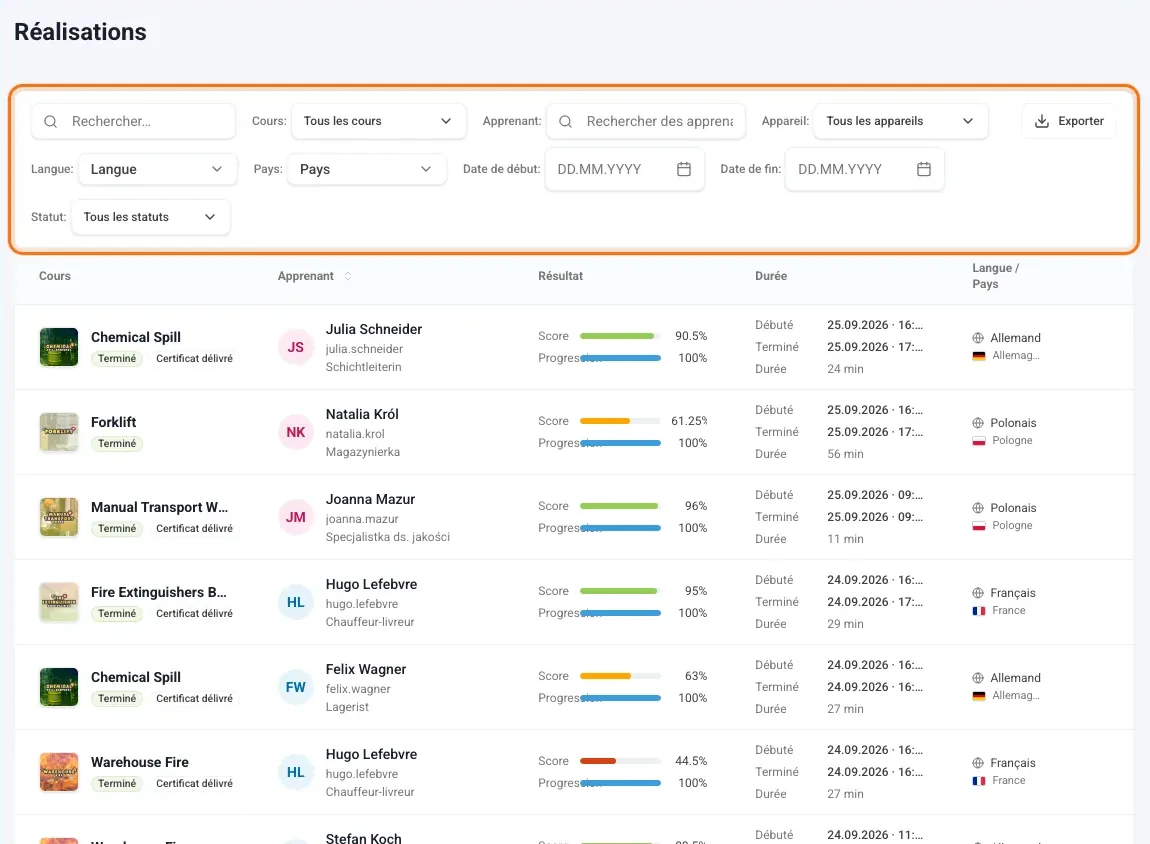The image size is (1150, 844).
Task: Click the globe icon beside Allemand in Julia Schneider's row
Action: coord(978,338)
